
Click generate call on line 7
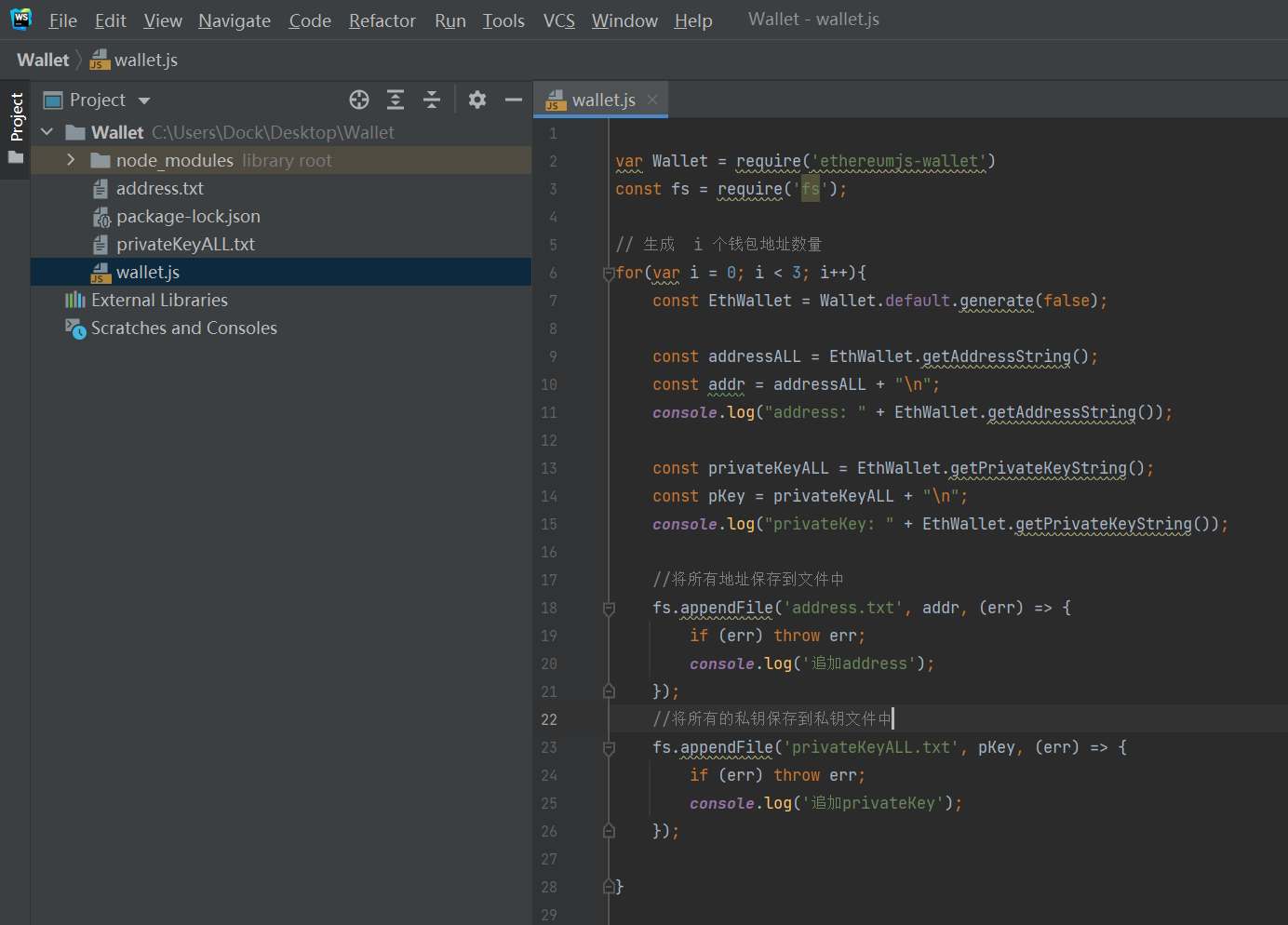[x=996, y=301]
